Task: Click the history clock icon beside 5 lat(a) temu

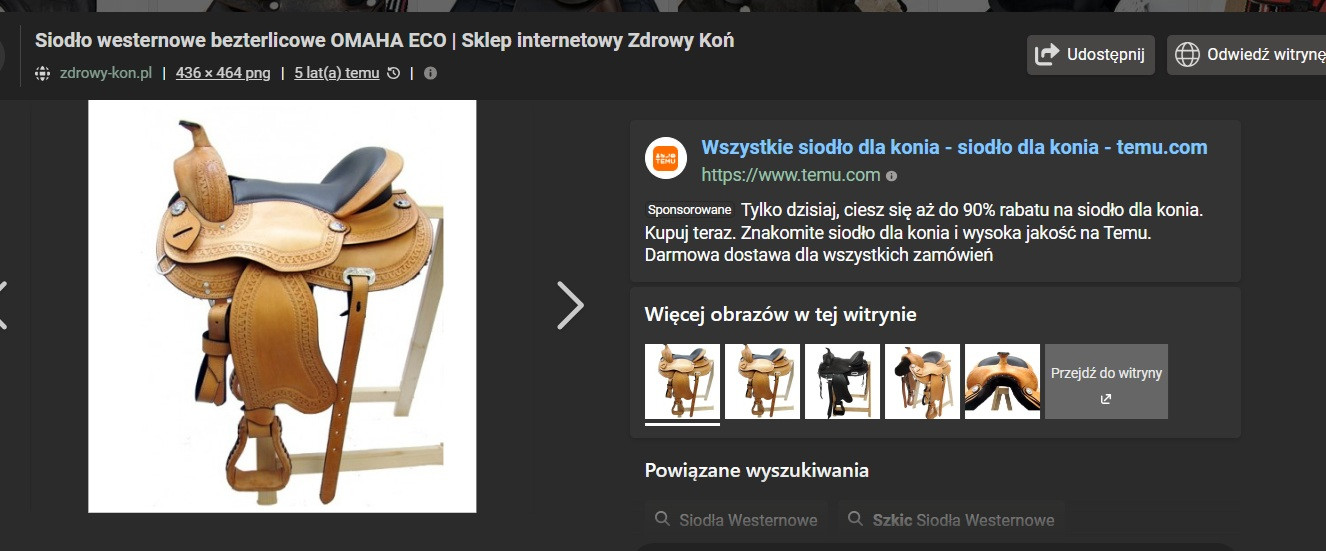Action: pyautogui.click(x=393, y=73)
